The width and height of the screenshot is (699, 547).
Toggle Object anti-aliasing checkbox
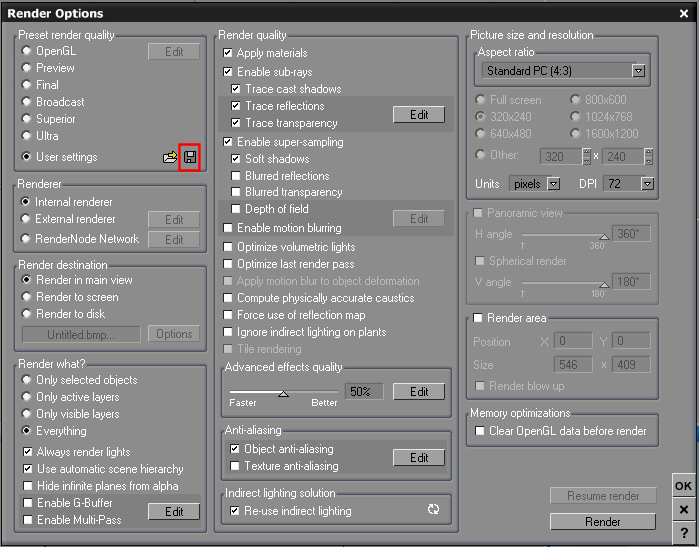pos(234,448)
